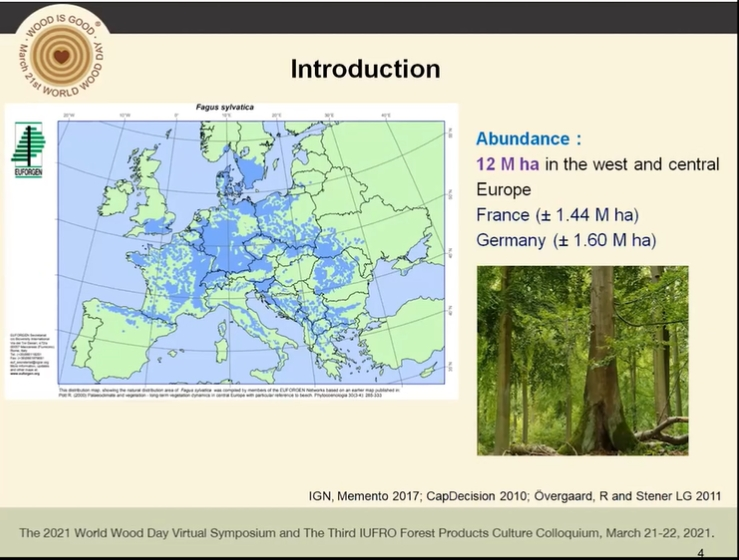Click the World Wood Day symposium footer text
This screenshot has height=560, width=739.
[x=367, y=533]
